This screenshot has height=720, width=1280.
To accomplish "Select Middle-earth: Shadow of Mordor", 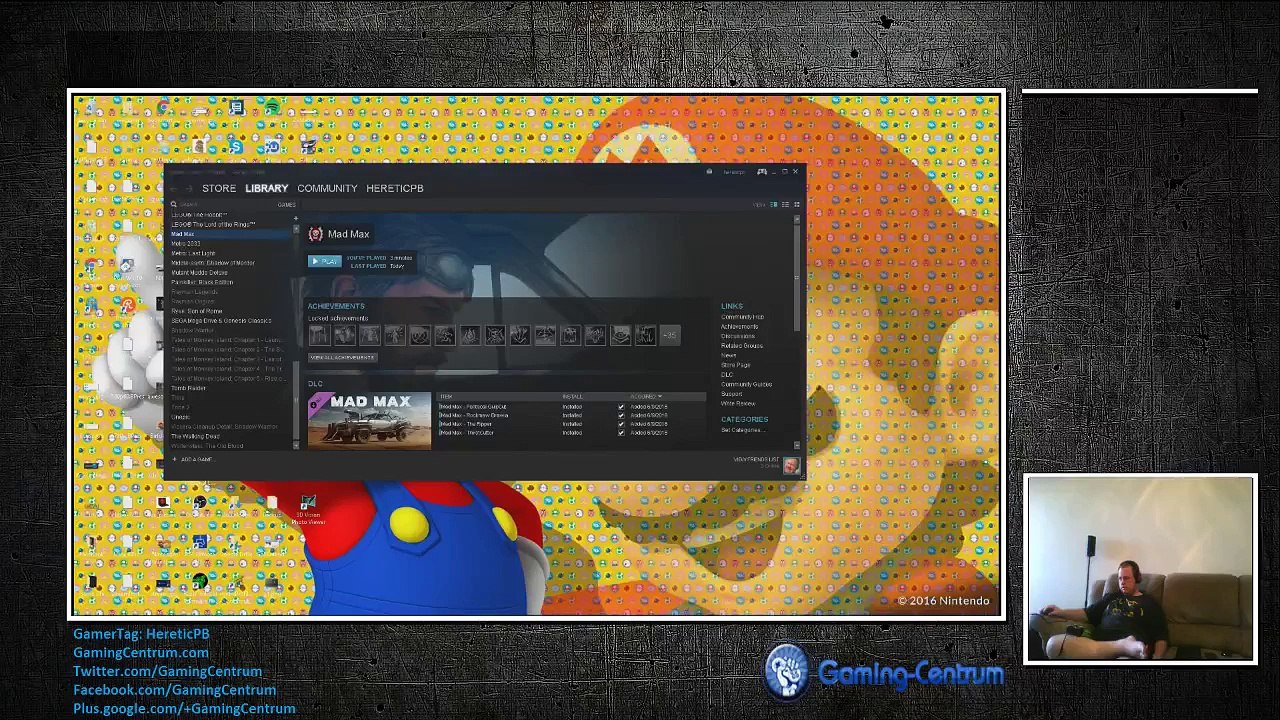I will point(213,263).
